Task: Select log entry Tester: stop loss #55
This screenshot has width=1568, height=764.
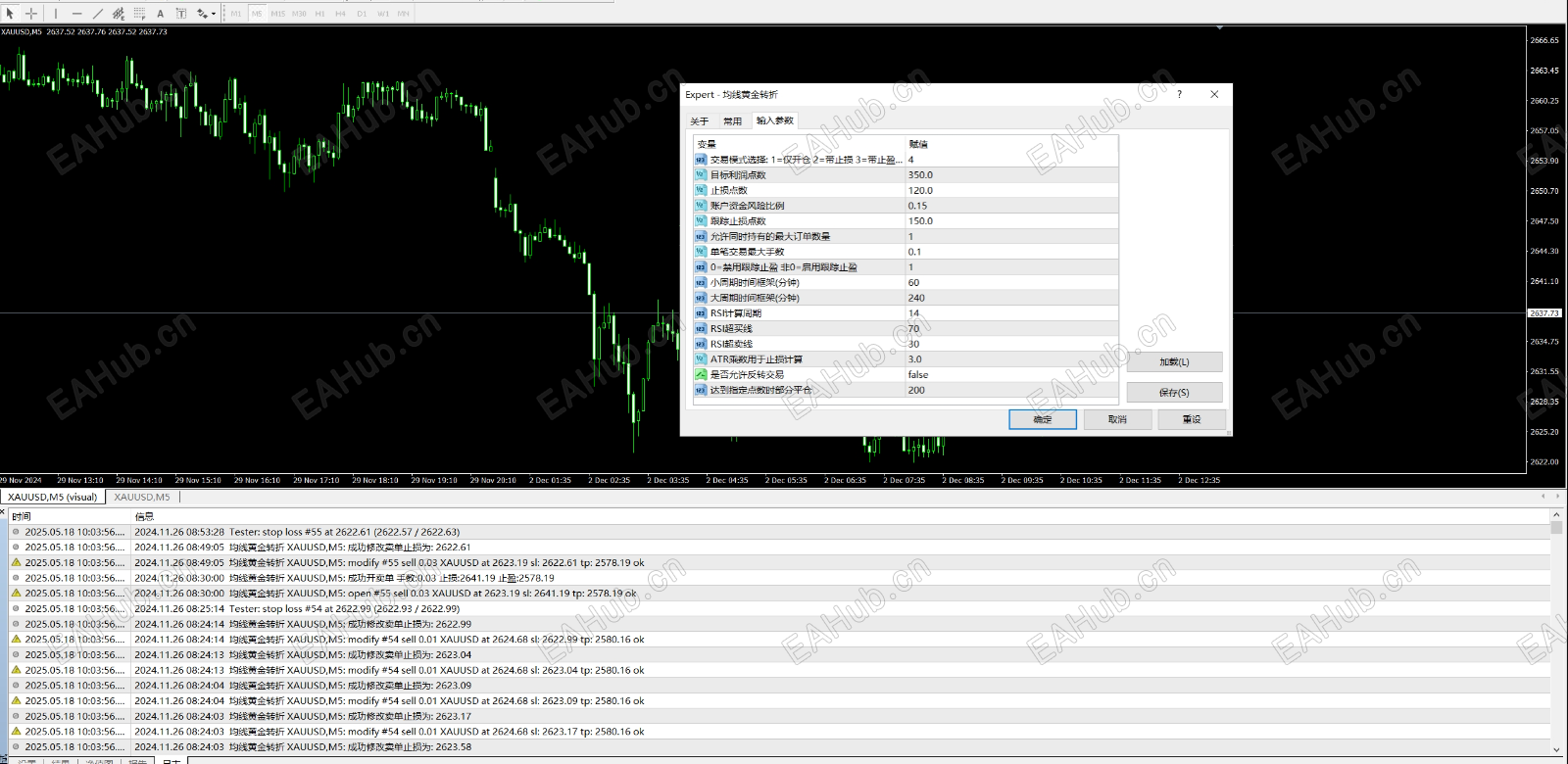Action: tap(779, 532)
